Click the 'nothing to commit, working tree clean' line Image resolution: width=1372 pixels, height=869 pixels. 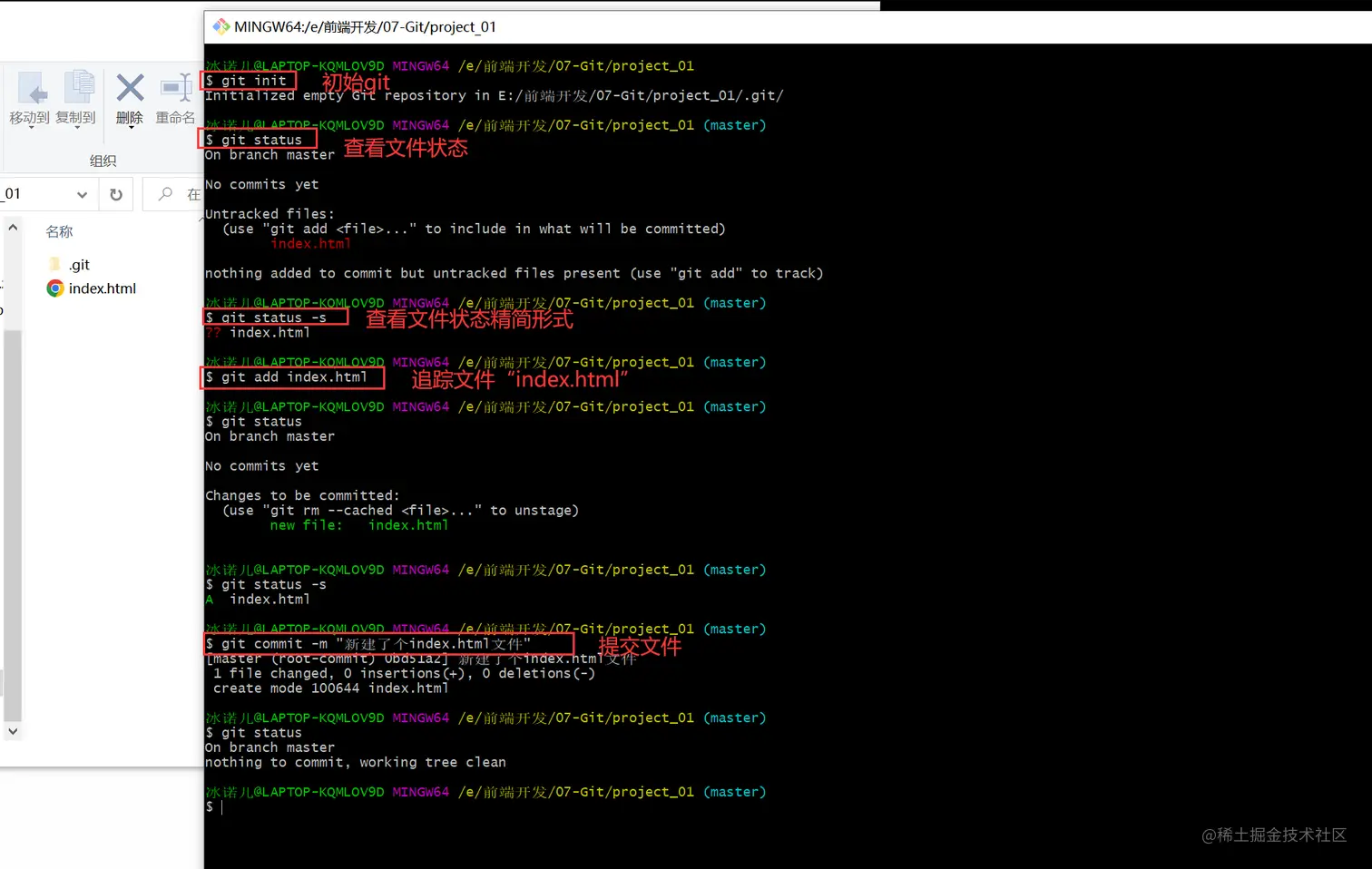(356, 763)
